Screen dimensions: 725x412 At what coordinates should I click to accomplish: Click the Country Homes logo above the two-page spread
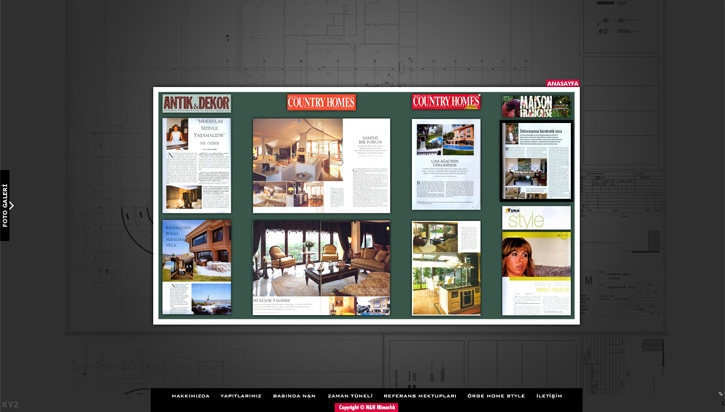pos(321,102)
